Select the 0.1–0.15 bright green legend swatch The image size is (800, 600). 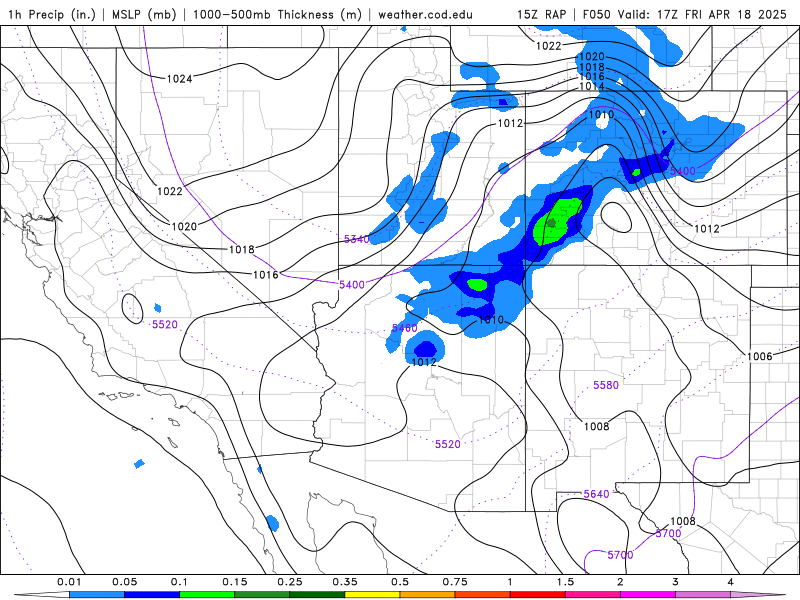click(207, 595)
